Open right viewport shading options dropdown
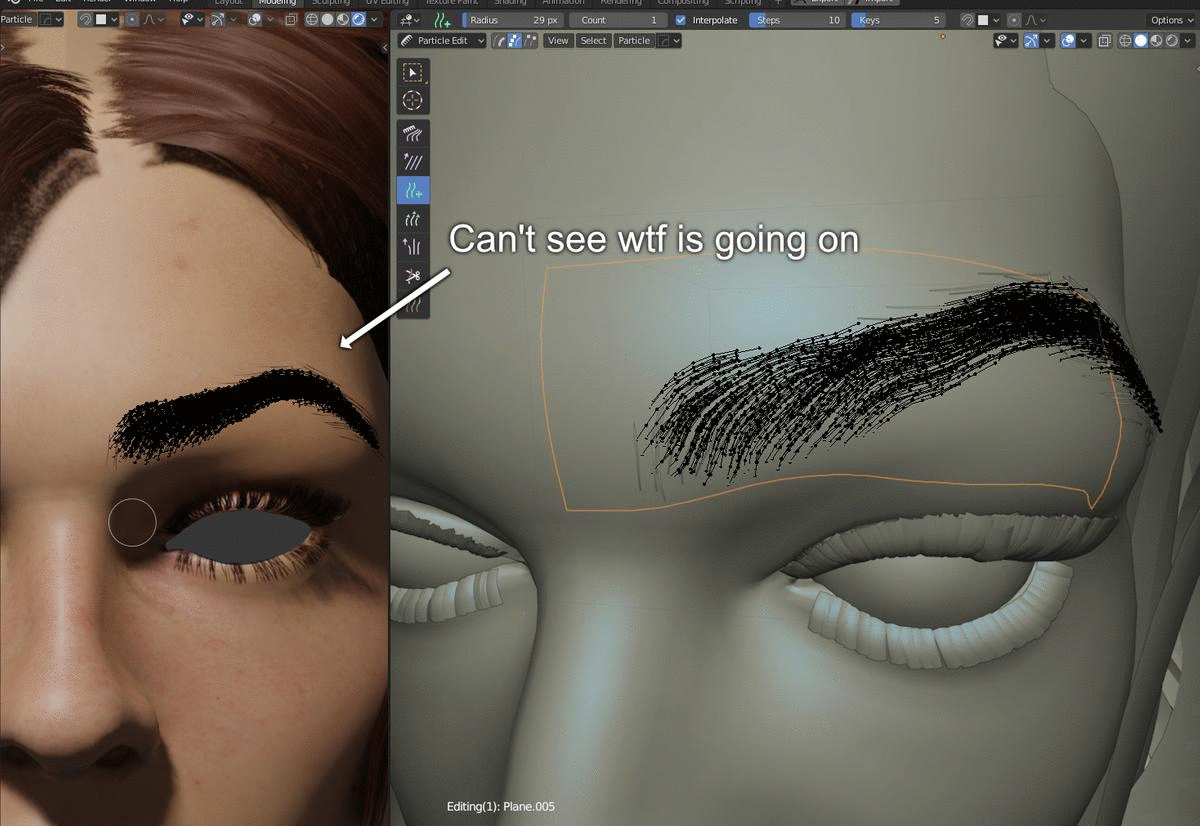 click(x=1187, y=41)
